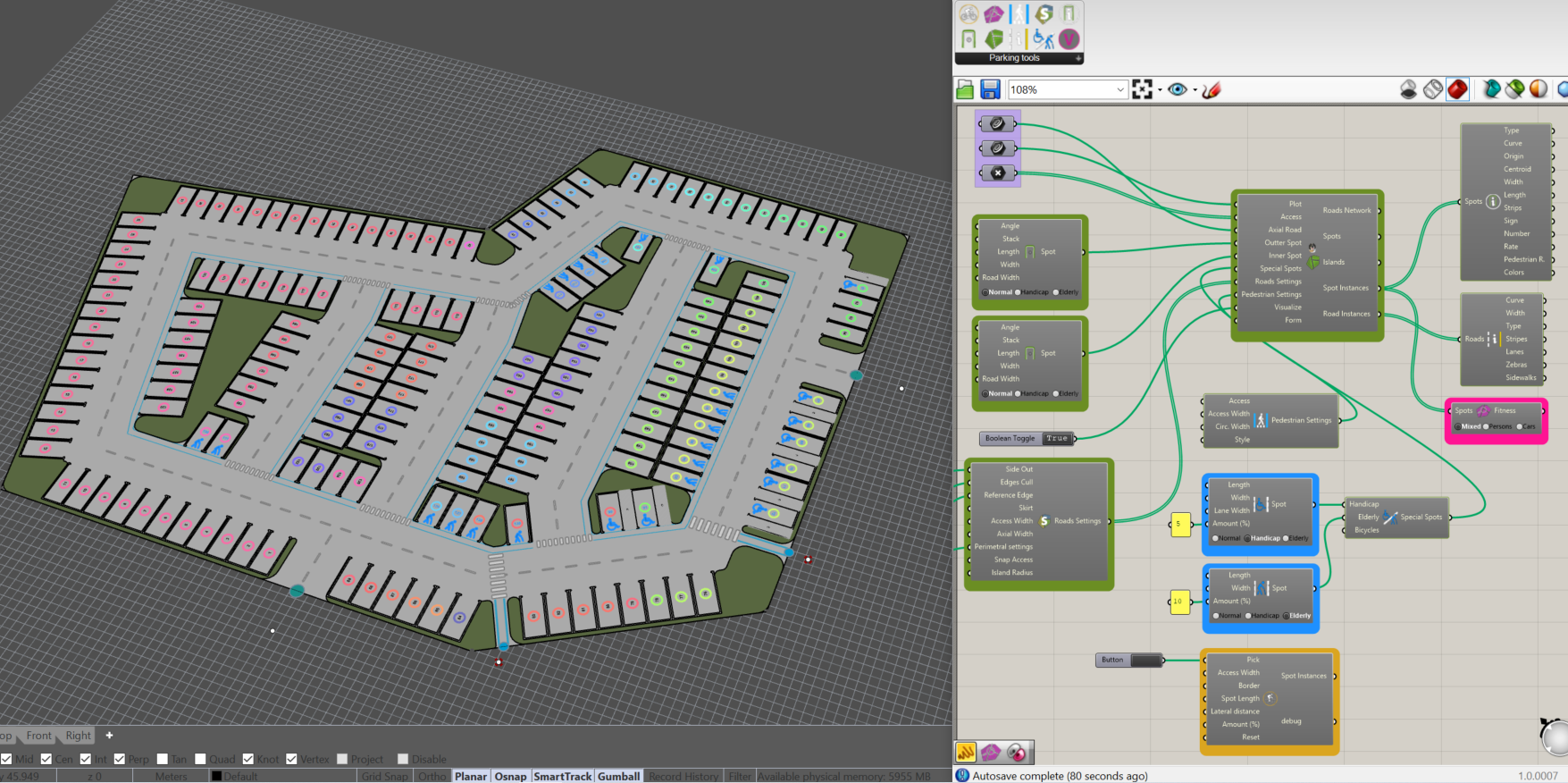Disable preview with the grey hidden preview icon
Viewport: 1568px width, 783px height.
1408,89
